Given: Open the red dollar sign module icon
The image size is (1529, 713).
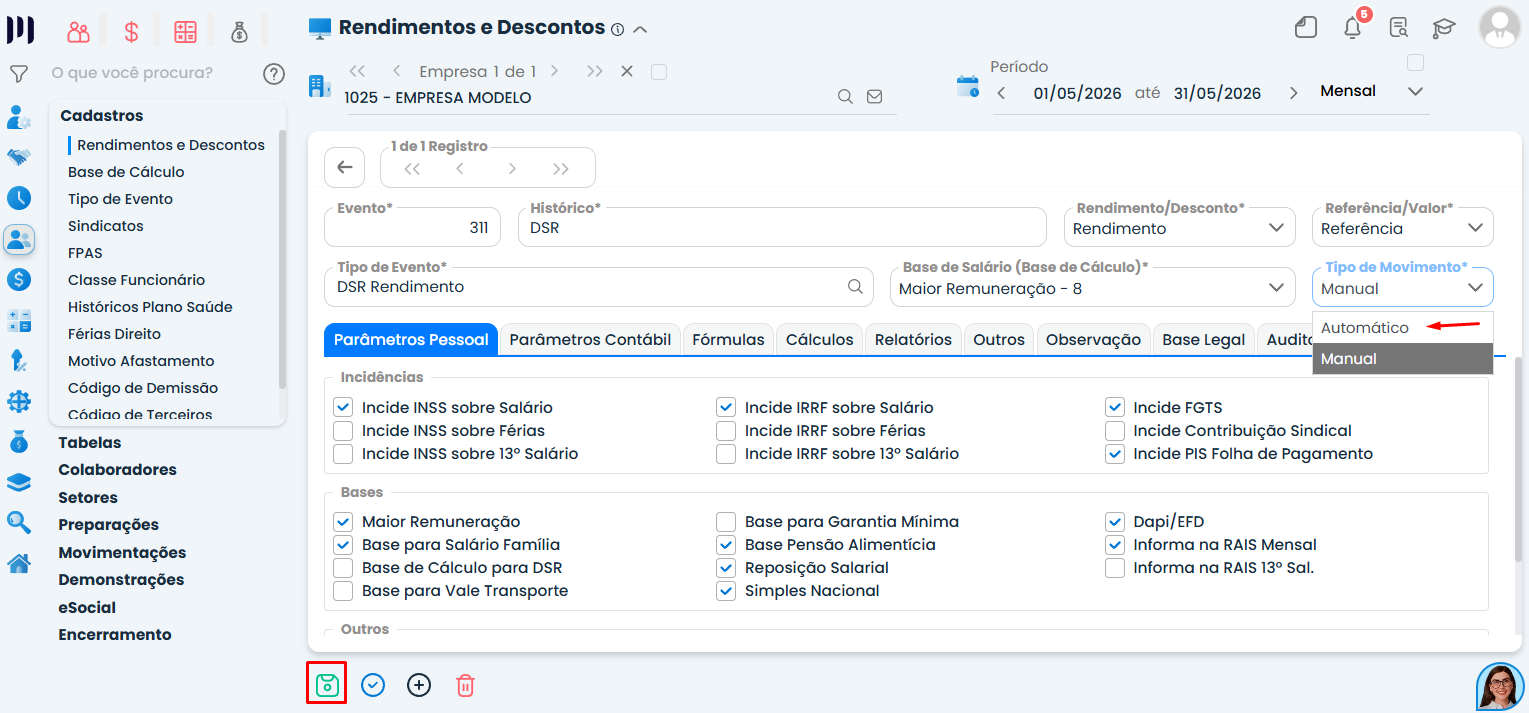Looking at the screenshot, I should 131,31.
